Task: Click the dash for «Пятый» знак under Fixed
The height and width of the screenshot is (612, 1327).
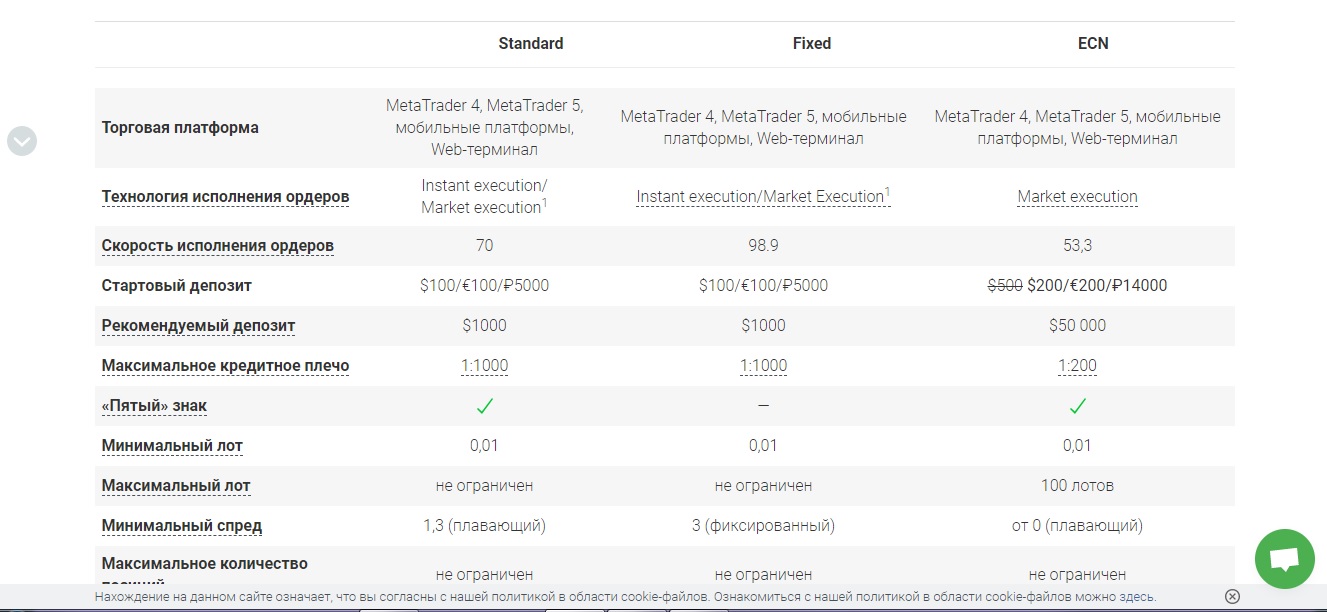Action: click(763, 406)
